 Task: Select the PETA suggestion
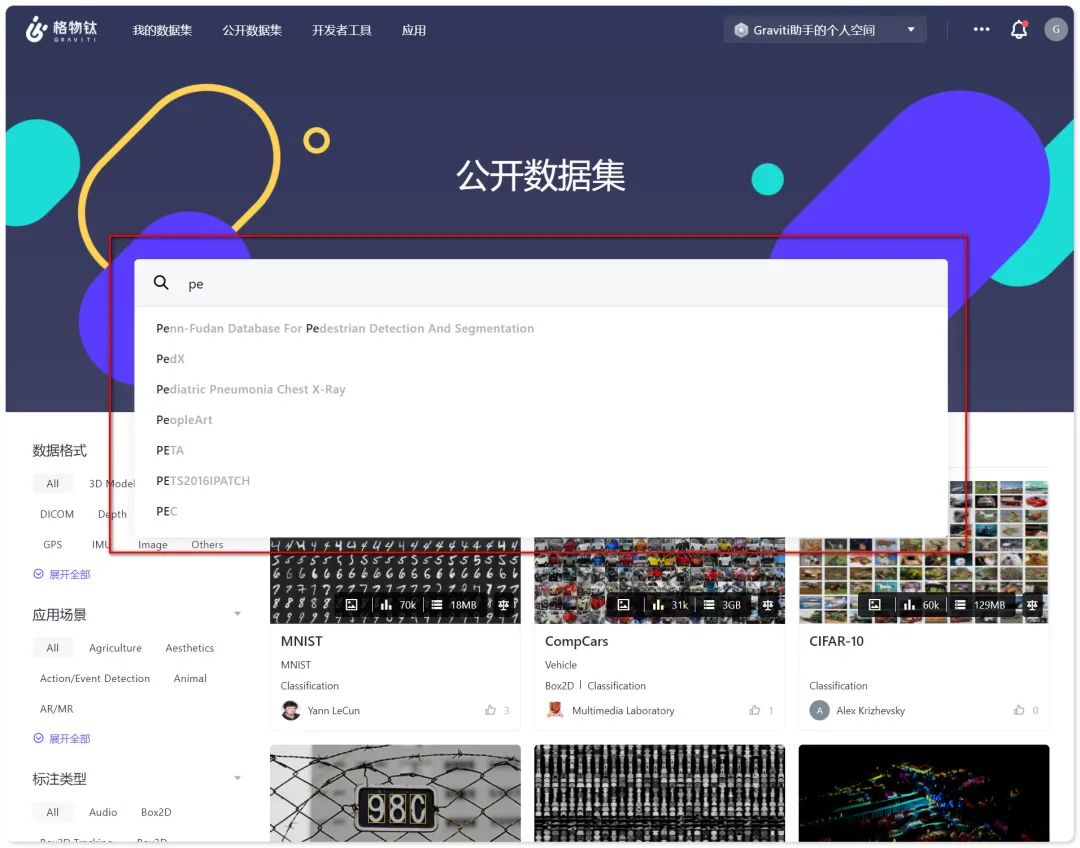click(x=541, y=450)
